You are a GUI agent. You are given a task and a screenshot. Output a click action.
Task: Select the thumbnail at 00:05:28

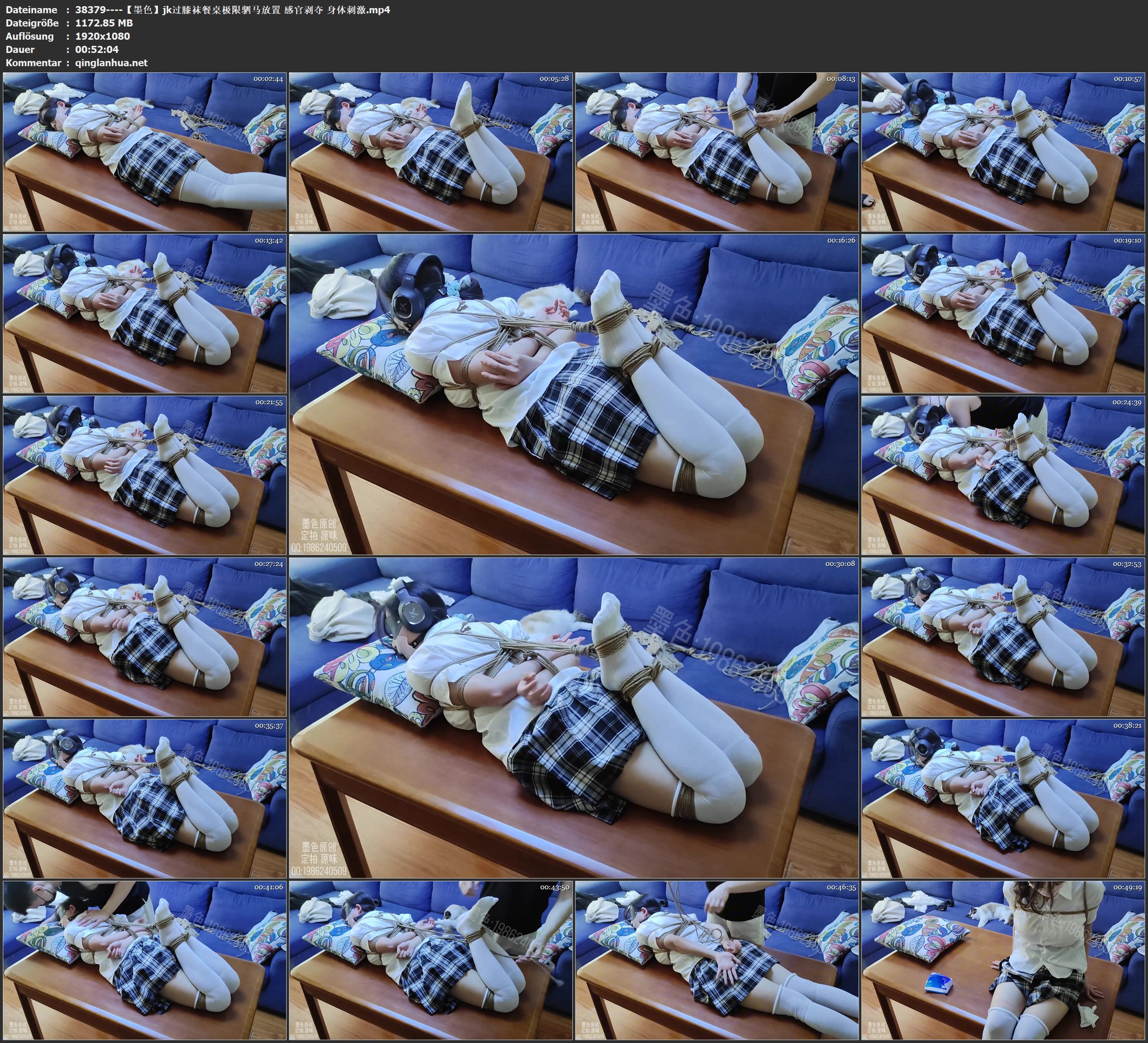point(430,152)
